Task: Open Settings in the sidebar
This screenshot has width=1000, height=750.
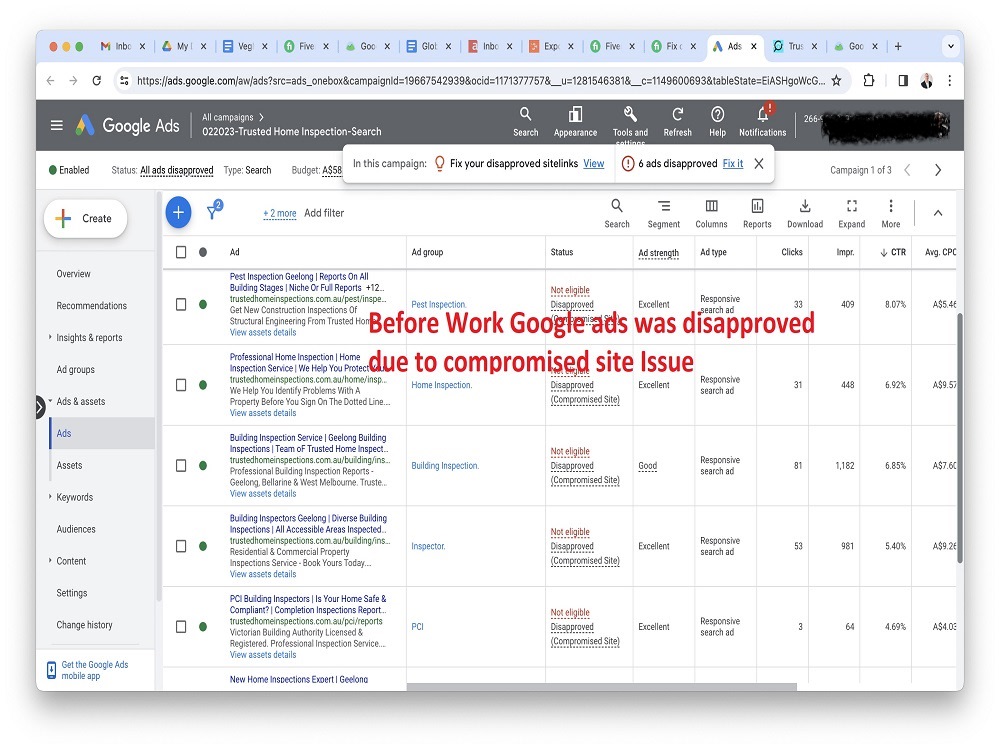Action: [71, 592]
